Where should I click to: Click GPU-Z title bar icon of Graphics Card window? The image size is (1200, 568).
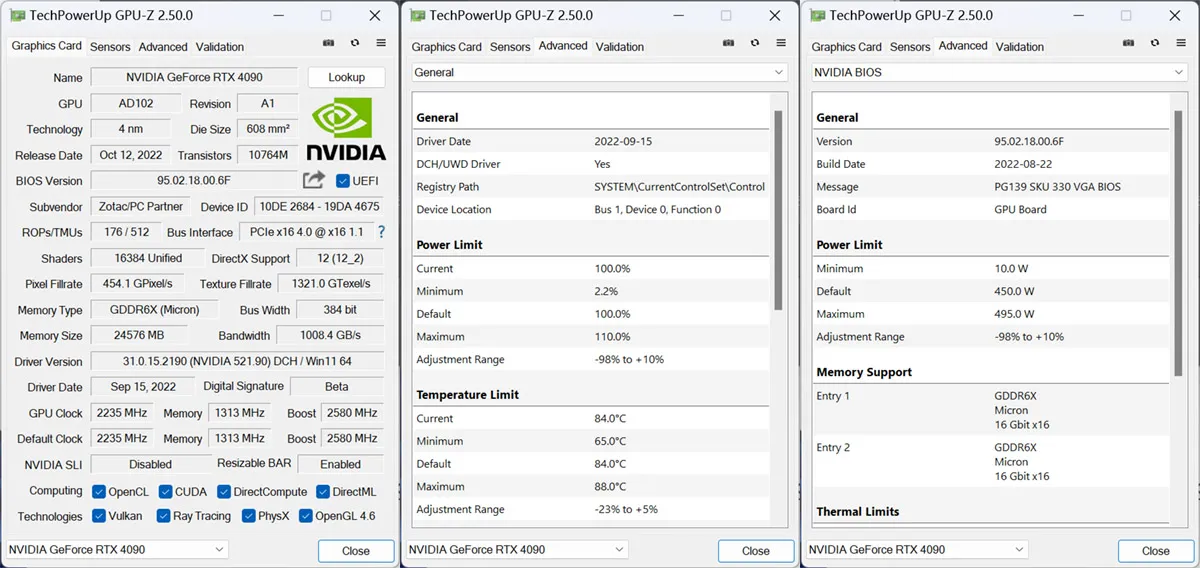coord(17,15)
